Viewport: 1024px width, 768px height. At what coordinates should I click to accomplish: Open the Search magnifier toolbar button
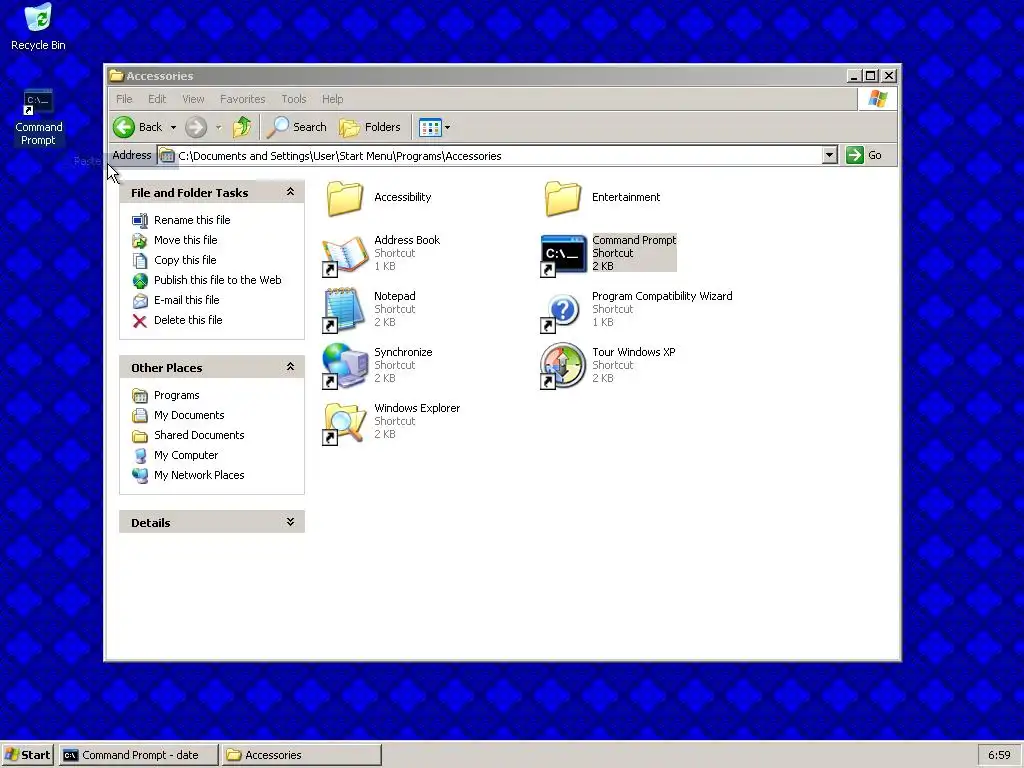pos(297,127)
